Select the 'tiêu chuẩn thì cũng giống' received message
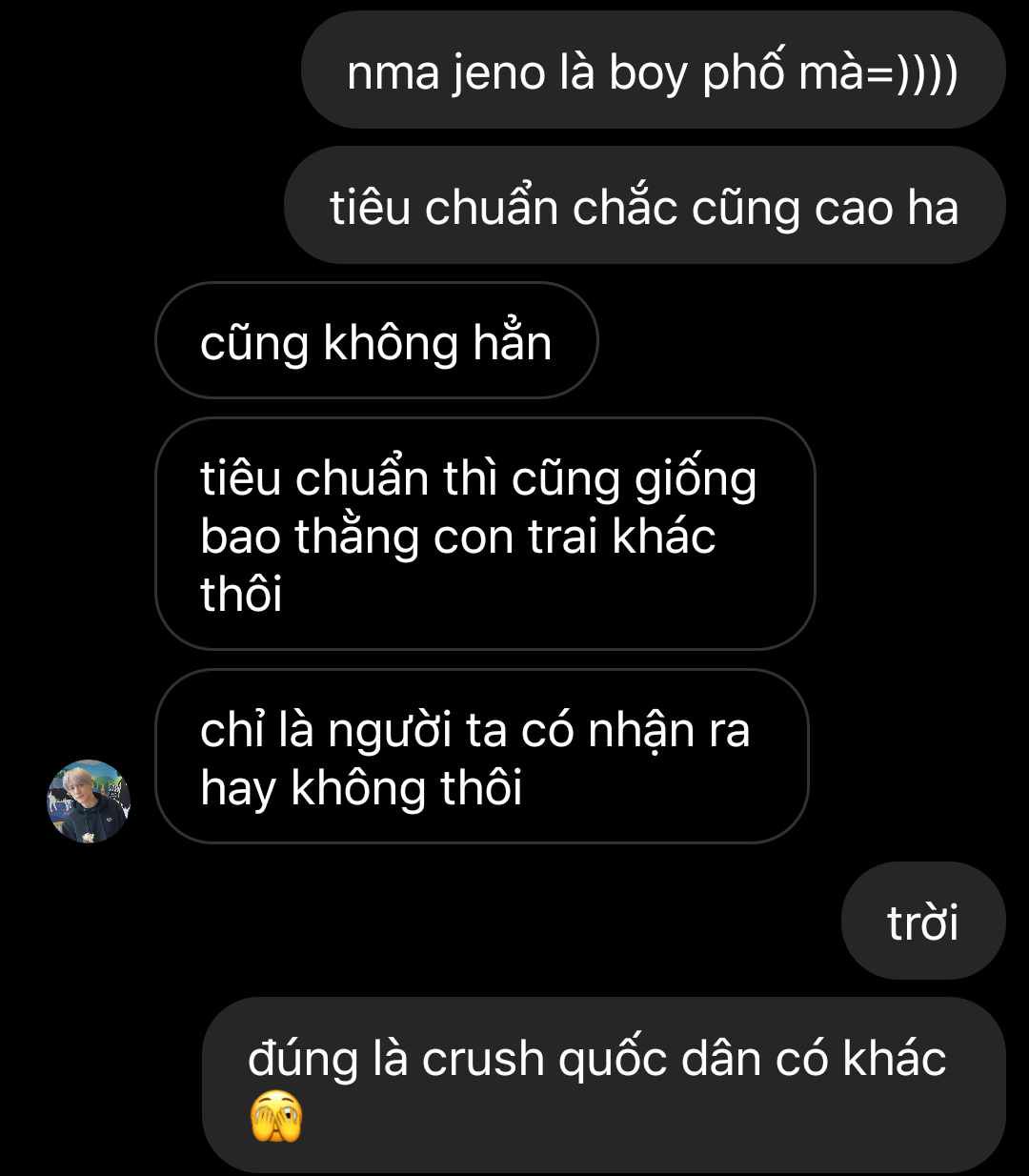This screenshot has height=1176, width=1029. click(x=485, y=534)
